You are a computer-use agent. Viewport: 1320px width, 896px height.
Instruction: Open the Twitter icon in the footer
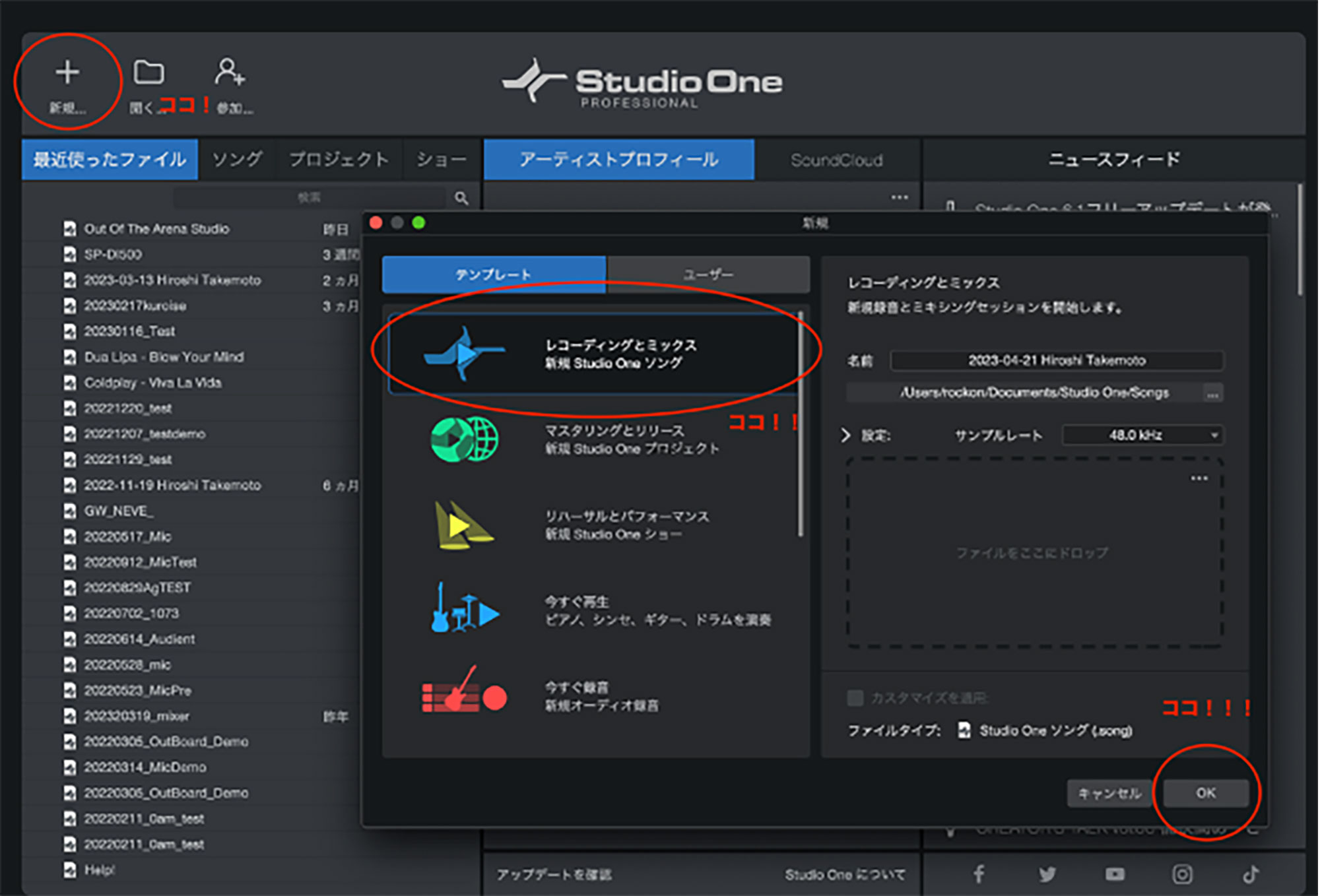point(1047,874)
